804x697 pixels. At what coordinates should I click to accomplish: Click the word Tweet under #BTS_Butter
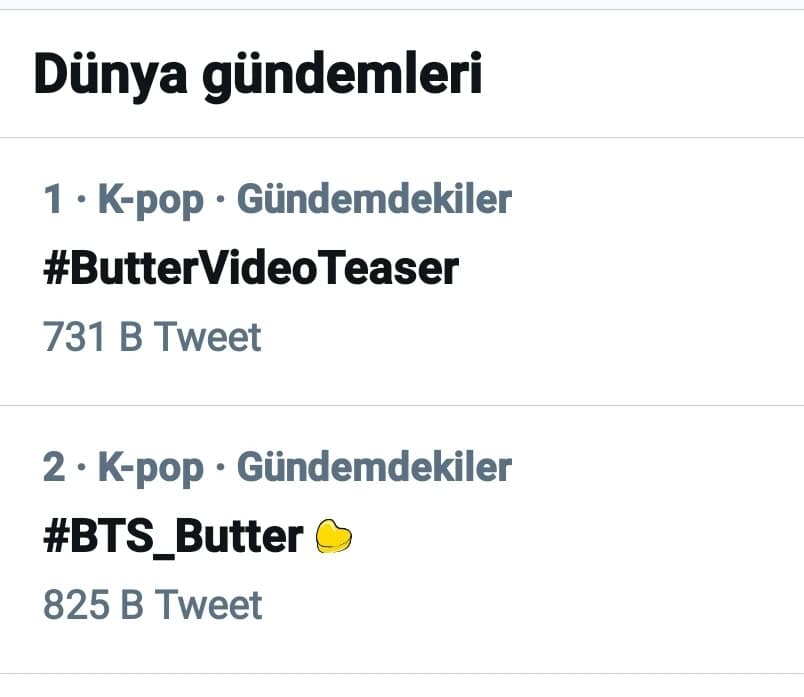(208, 605)
